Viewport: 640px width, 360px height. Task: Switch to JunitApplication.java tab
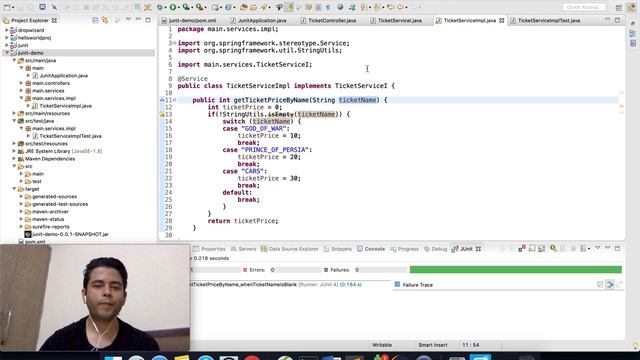tap(259, 20)
